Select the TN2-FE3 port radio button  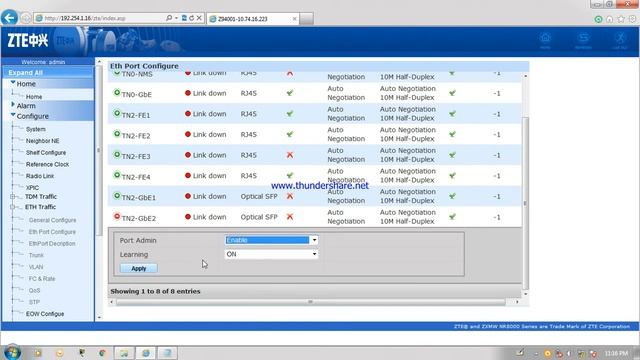117,155
